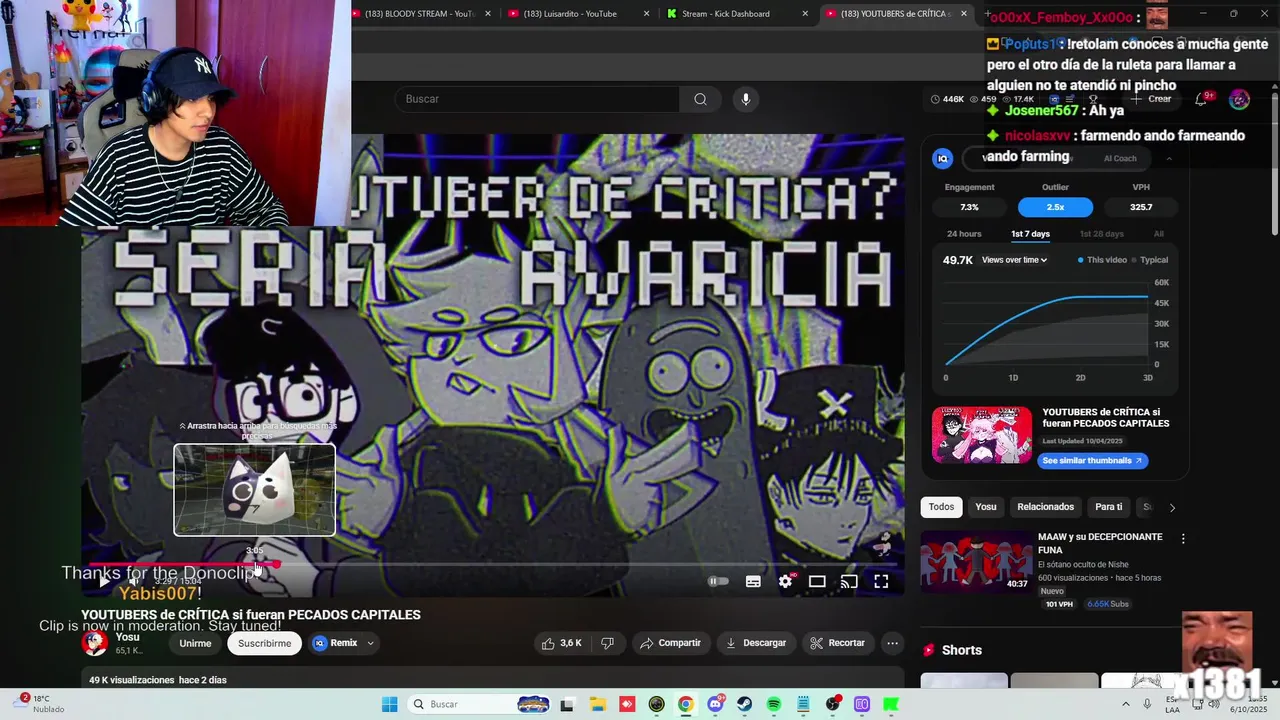Collapse the analytics panel chevron
This screenshot has height=720, width=1280.
pos(1169,158)
